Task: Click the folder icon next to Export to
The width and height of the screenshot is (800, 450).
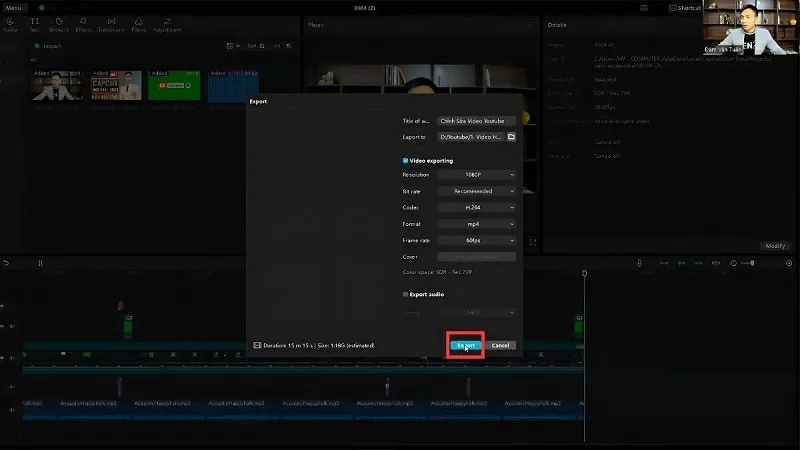Action: [511, 137]
